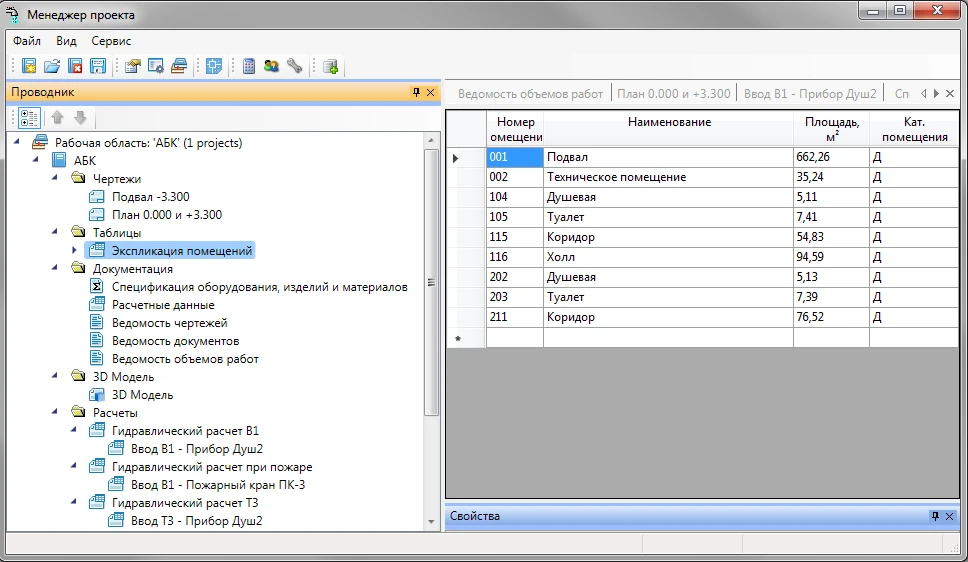This screenshot has height=562, width=968.
Task: Open the calculator tool in toolbar
Action: tap(249, 67)
